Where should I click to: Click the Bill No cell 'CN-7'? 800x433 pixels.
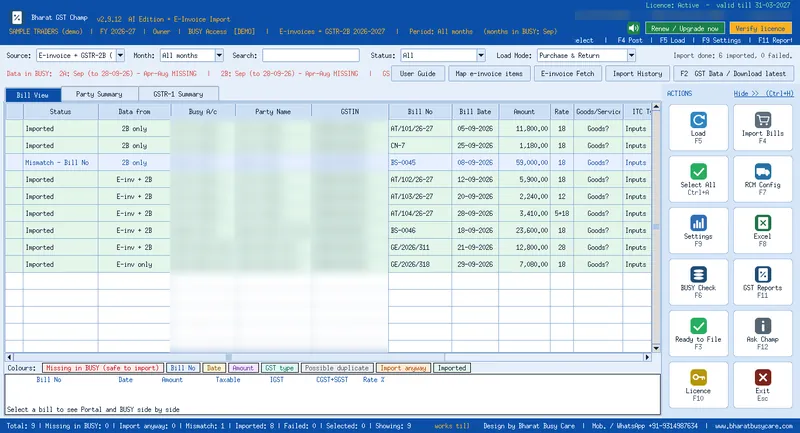420,145
